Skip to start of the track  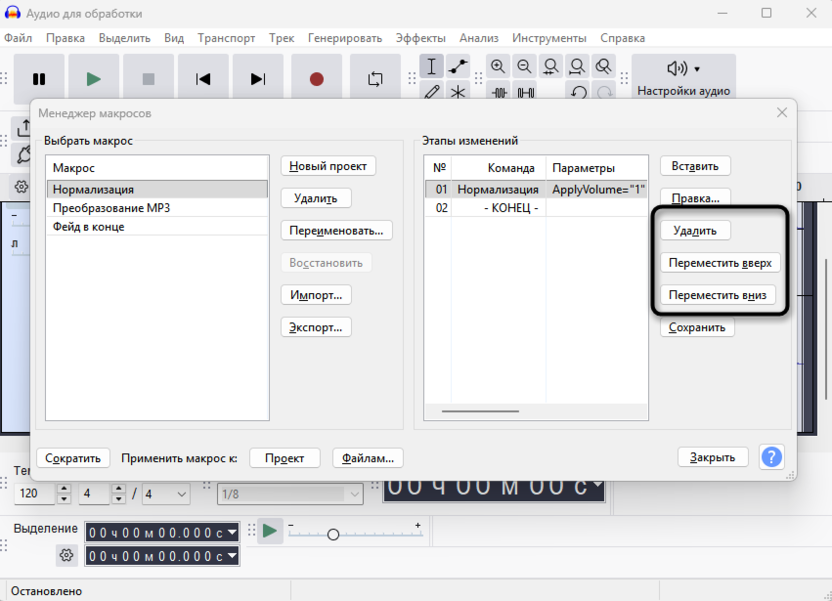point(203,79)
